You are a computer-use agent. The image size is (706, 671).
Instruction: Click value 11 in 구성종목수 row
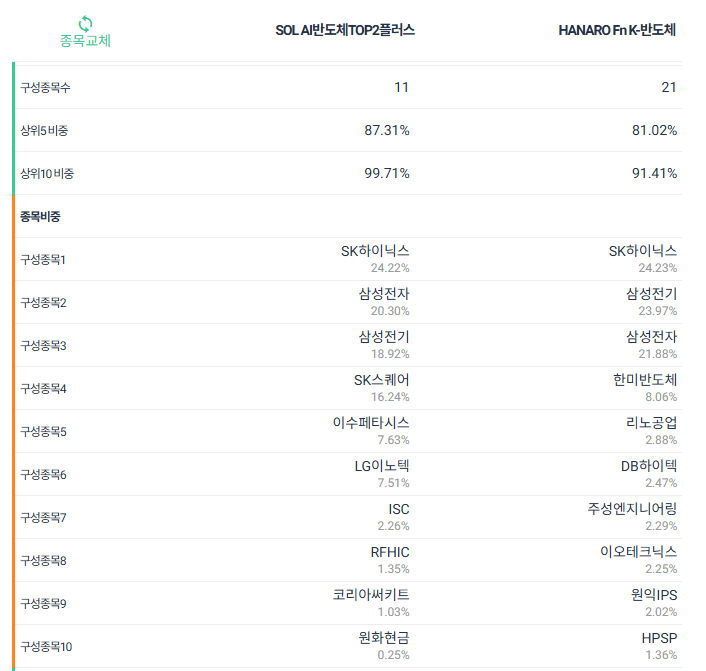tap(401, 87)
